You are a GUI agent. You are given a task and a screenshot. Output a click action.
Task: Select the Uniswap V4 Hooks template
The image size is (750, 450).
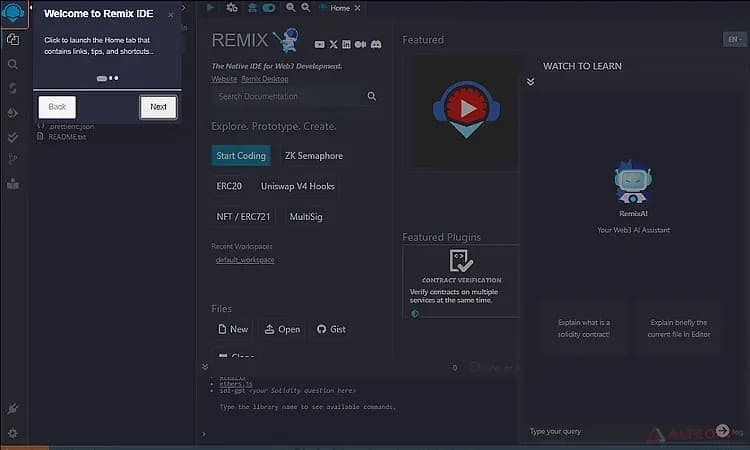point(298,187)
